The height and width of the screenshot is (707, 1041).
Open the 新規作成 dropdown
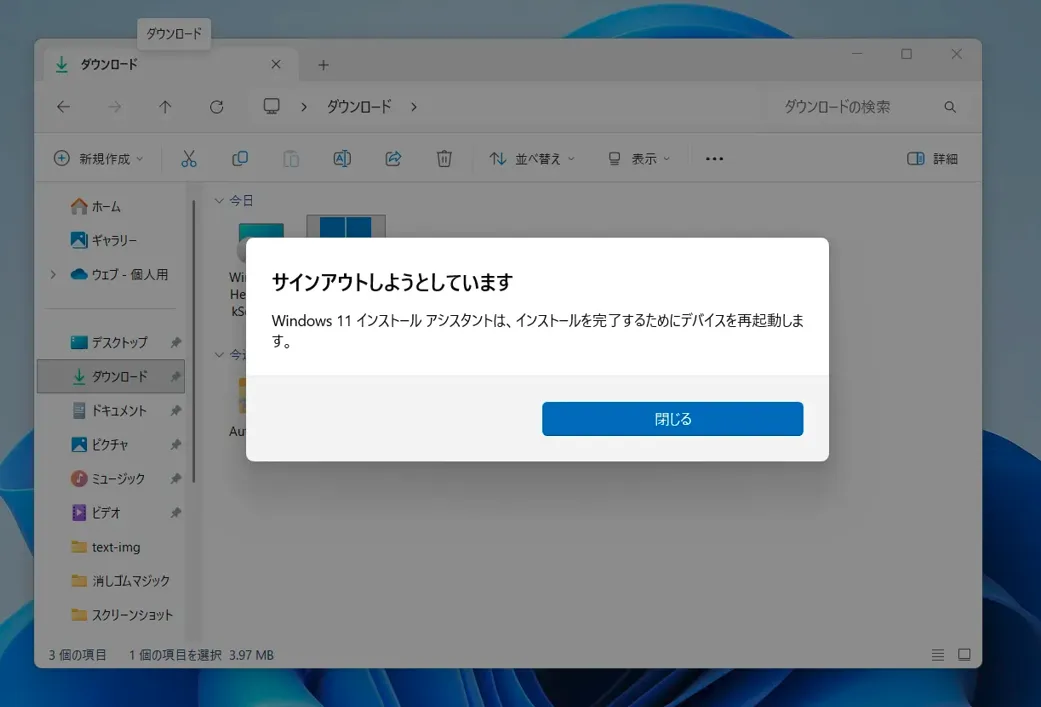click(98, 159)
